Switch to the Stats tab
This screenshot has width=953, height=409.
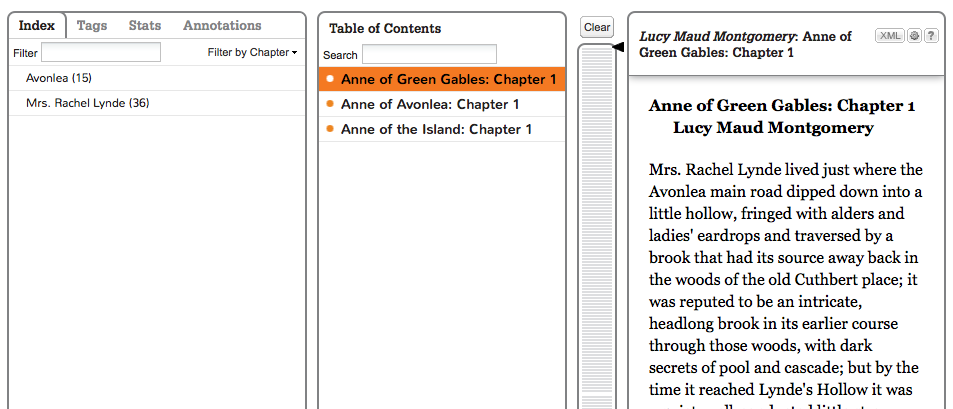pyautogui.click(x=145, y=26)
